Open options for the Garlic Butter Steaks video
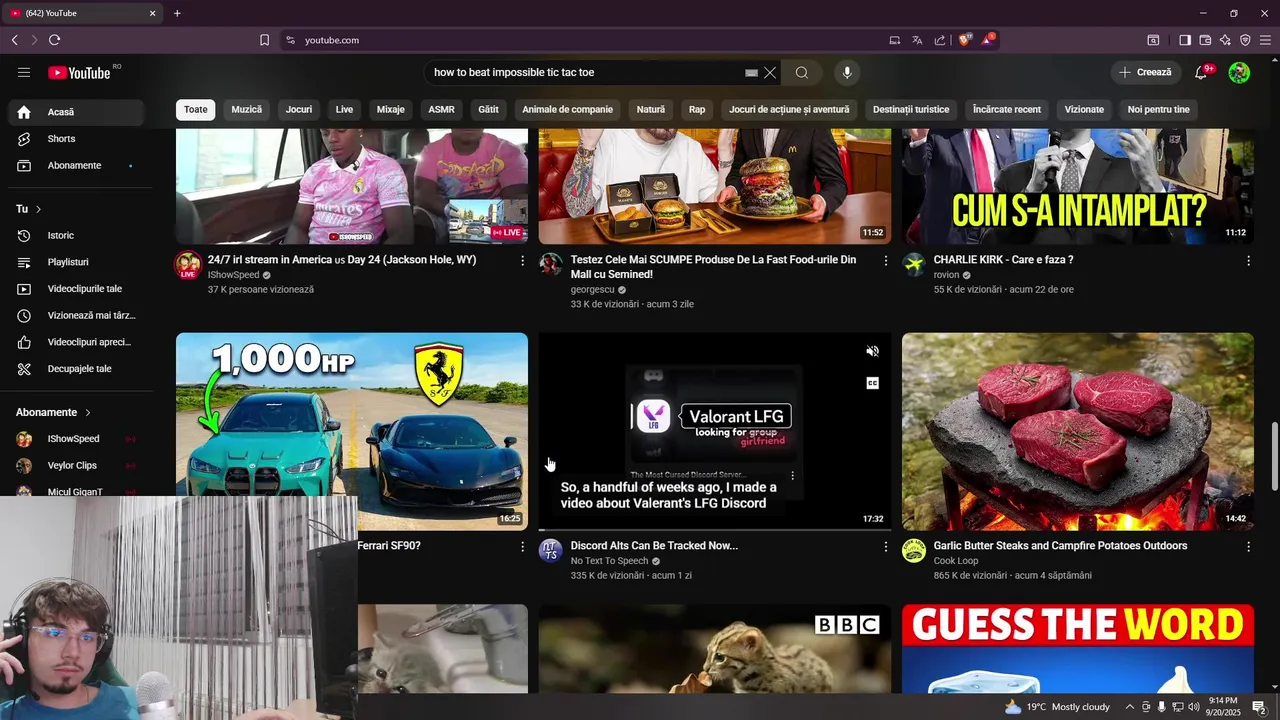The image size is (1280, 720). [1248, 547]
